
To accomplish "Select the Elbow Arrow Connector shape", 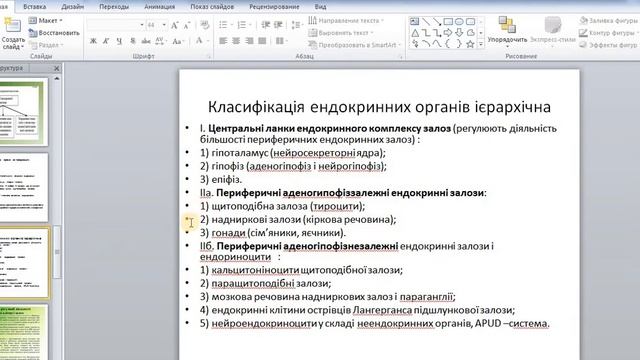I will (437, 33).
